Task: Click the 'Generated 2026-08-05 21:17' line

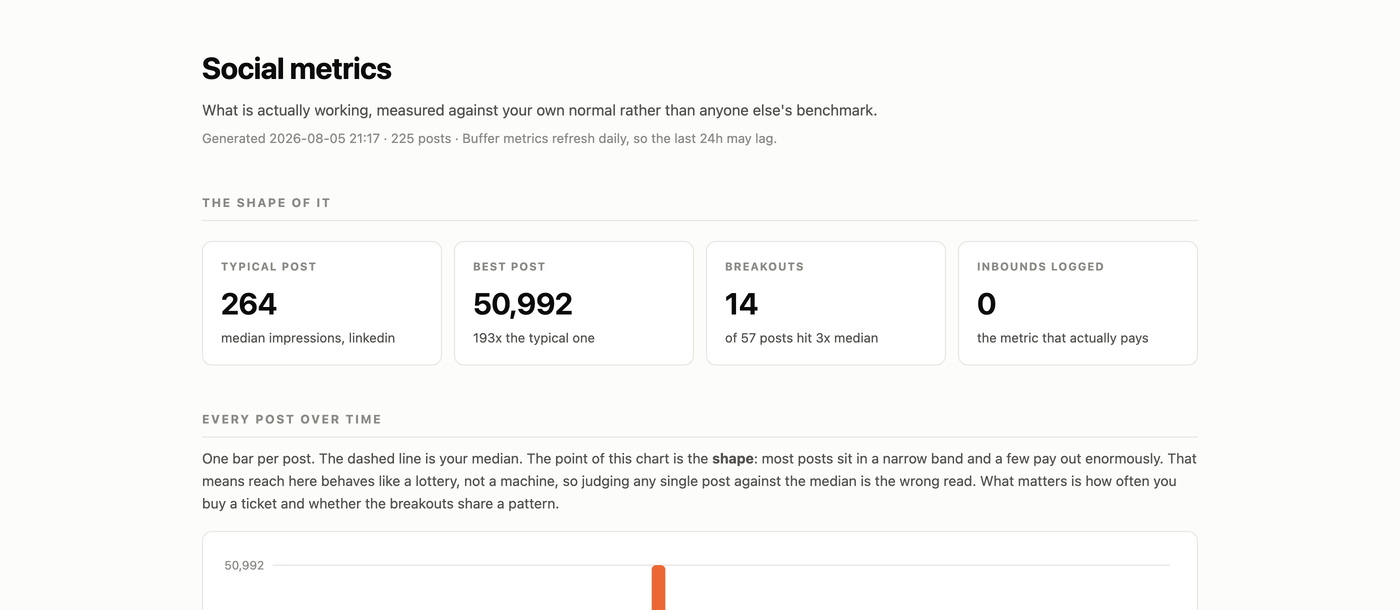Action: click(489, 138)
